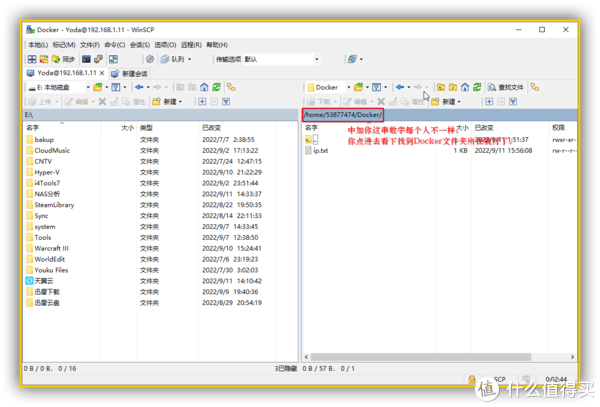Select the 天翼云 folder
This screenshot has height=407, width=600.
[40, 281]
